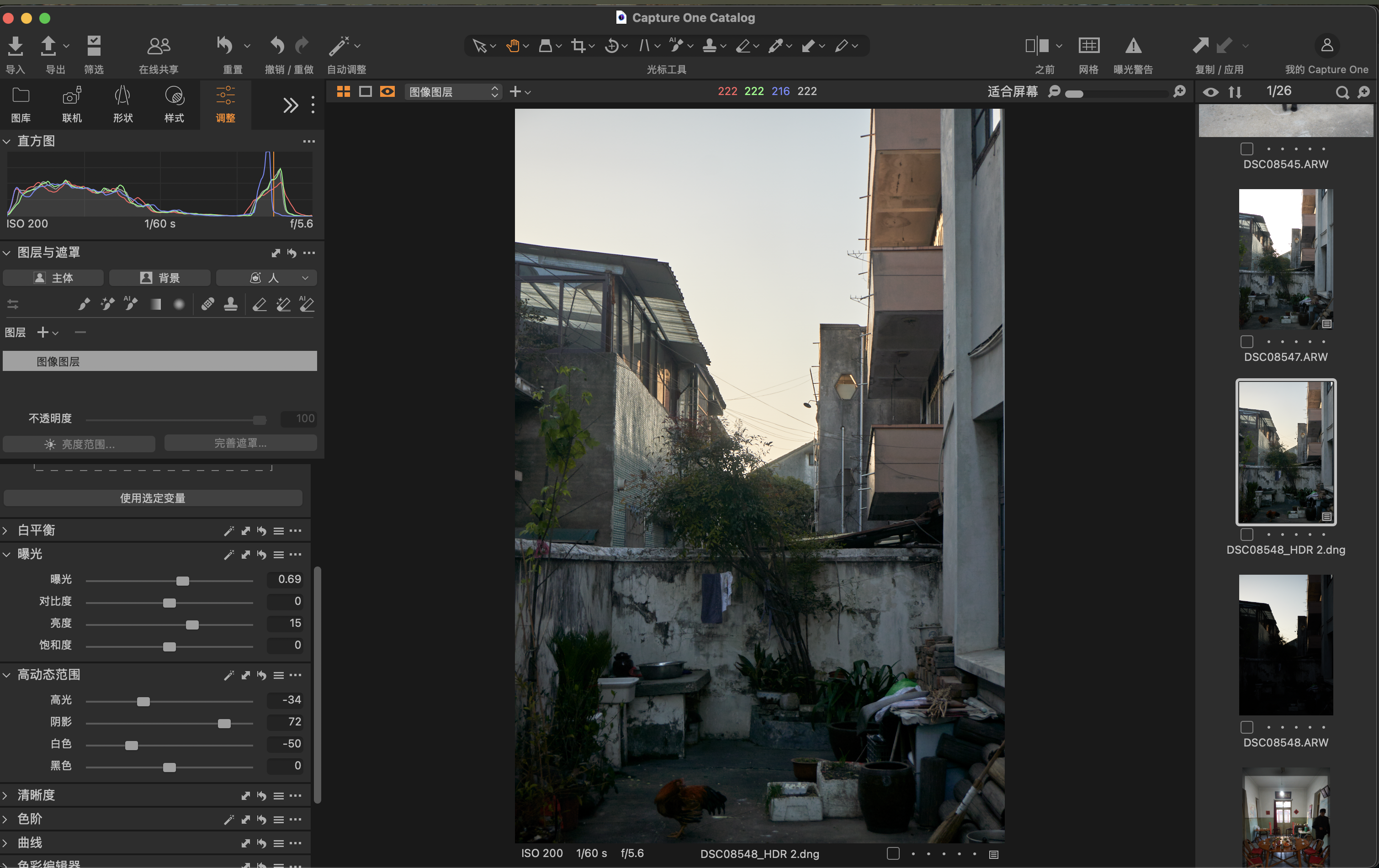The width and height of the screenshot is (1379, 868).
Task: Tick the checkbox for DSC08548.ARW
Action: click(1246, 727)
